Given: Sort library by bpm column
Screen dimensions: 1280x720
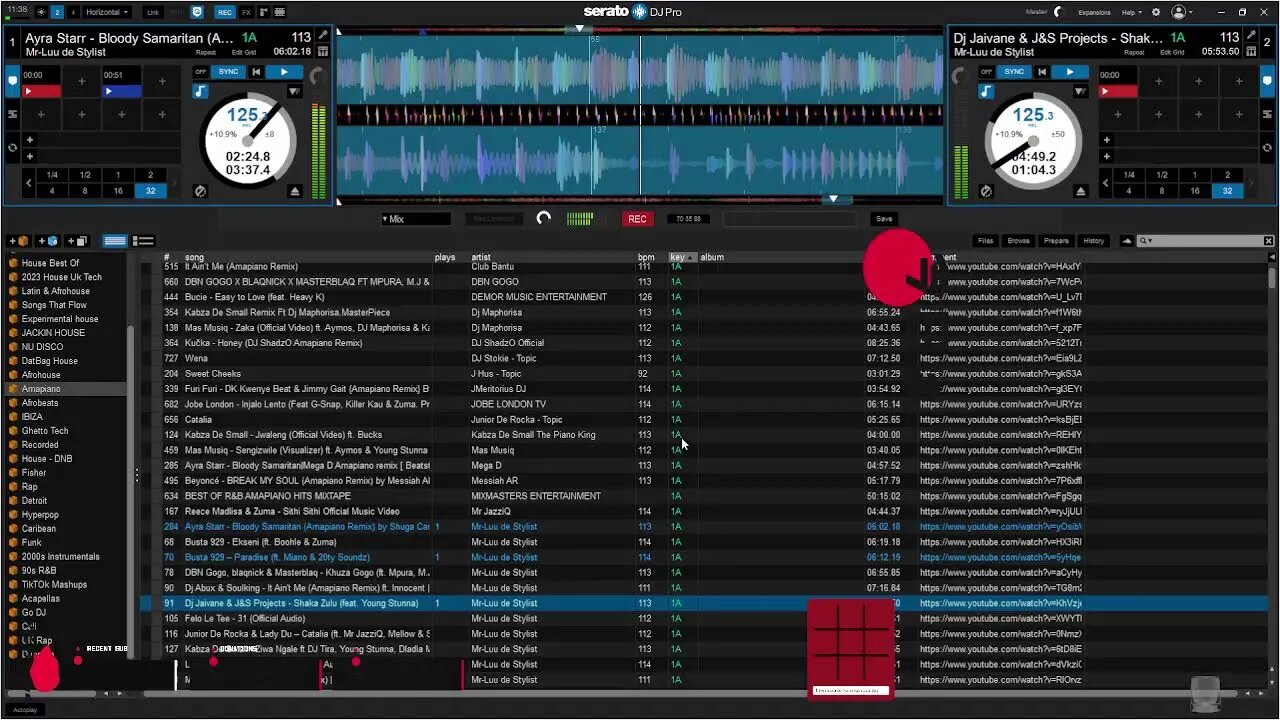Looking at the screenshot, I should coord(646,257).
